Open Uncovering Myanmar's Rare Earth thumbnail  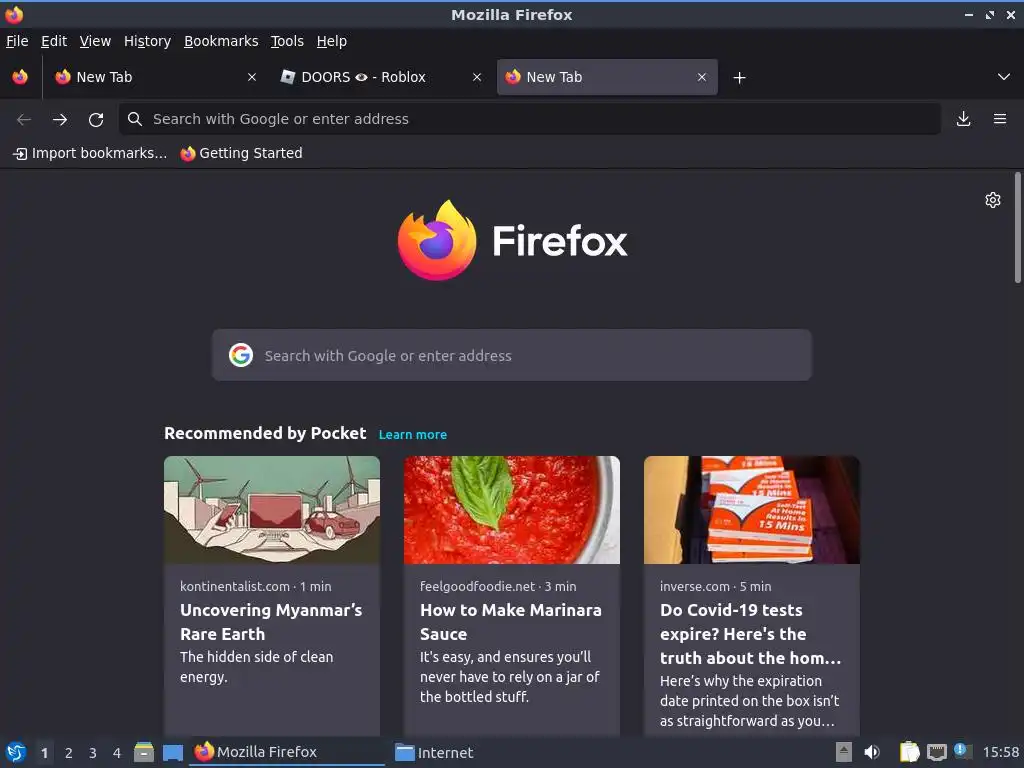pos(272,510)
